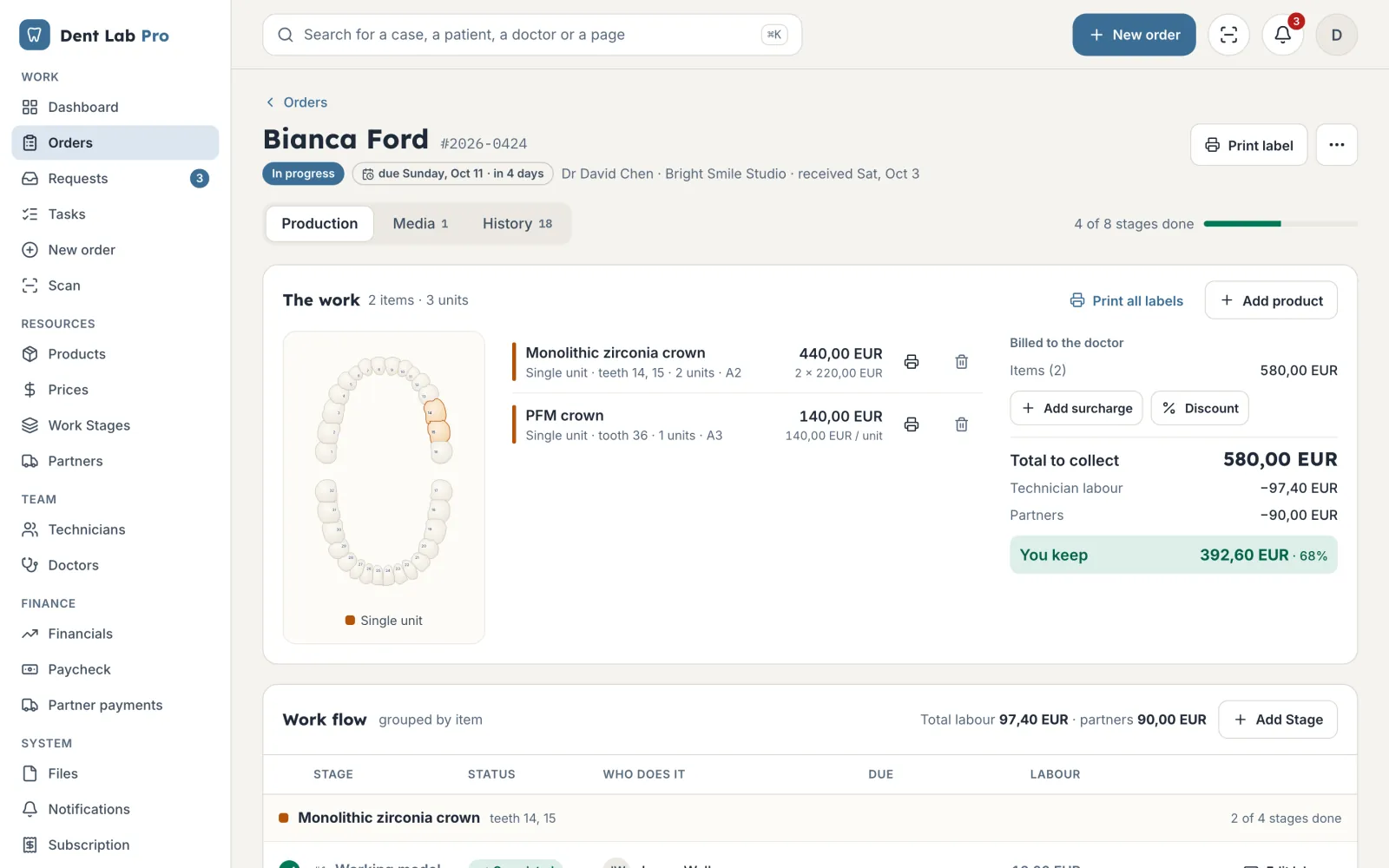The image size is (1389, 868).
Task: Open Subscription in sidebar
Action: pyautogui.click(x=115, y=844)
